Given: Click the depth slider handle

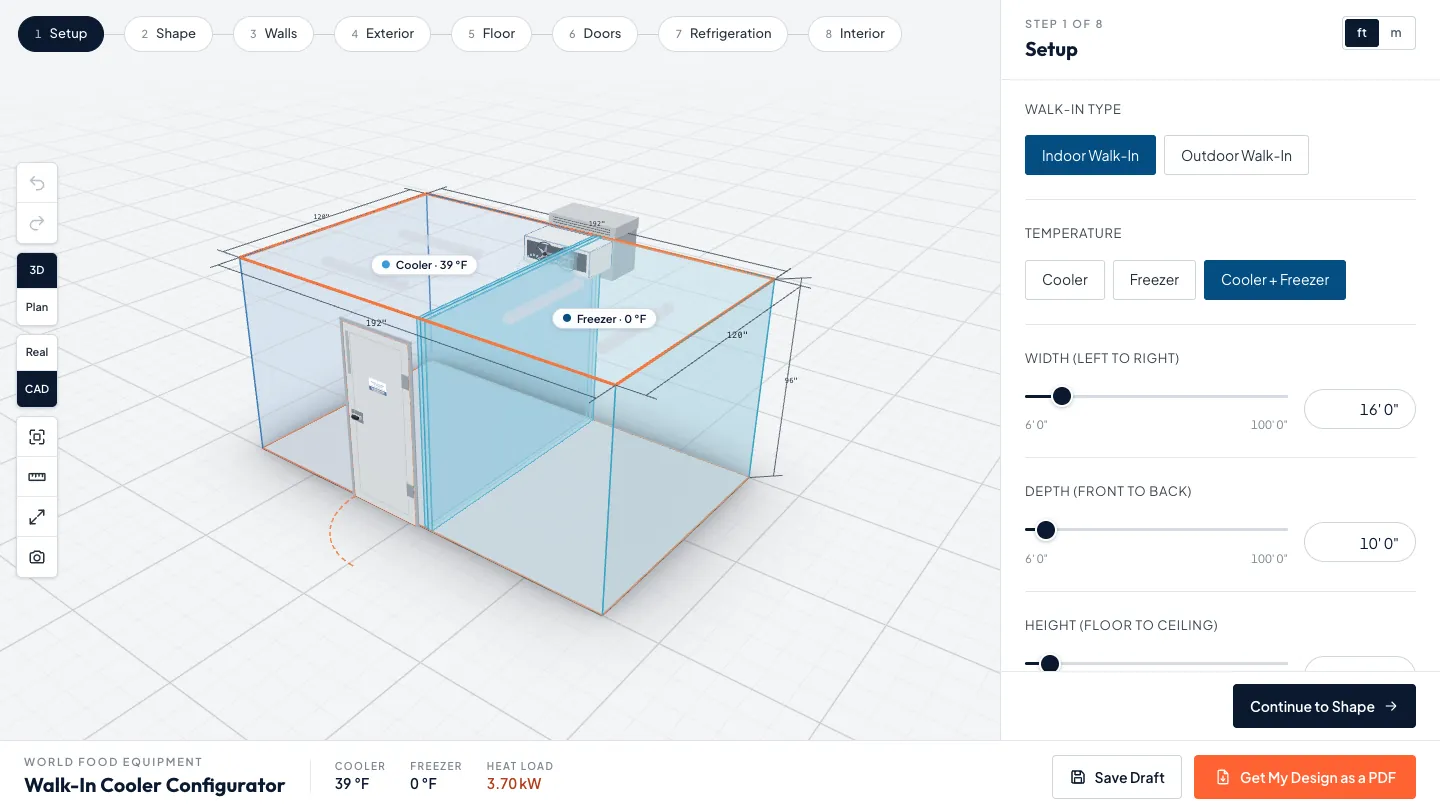Looking at the screenshot, I should (1045, 529).
